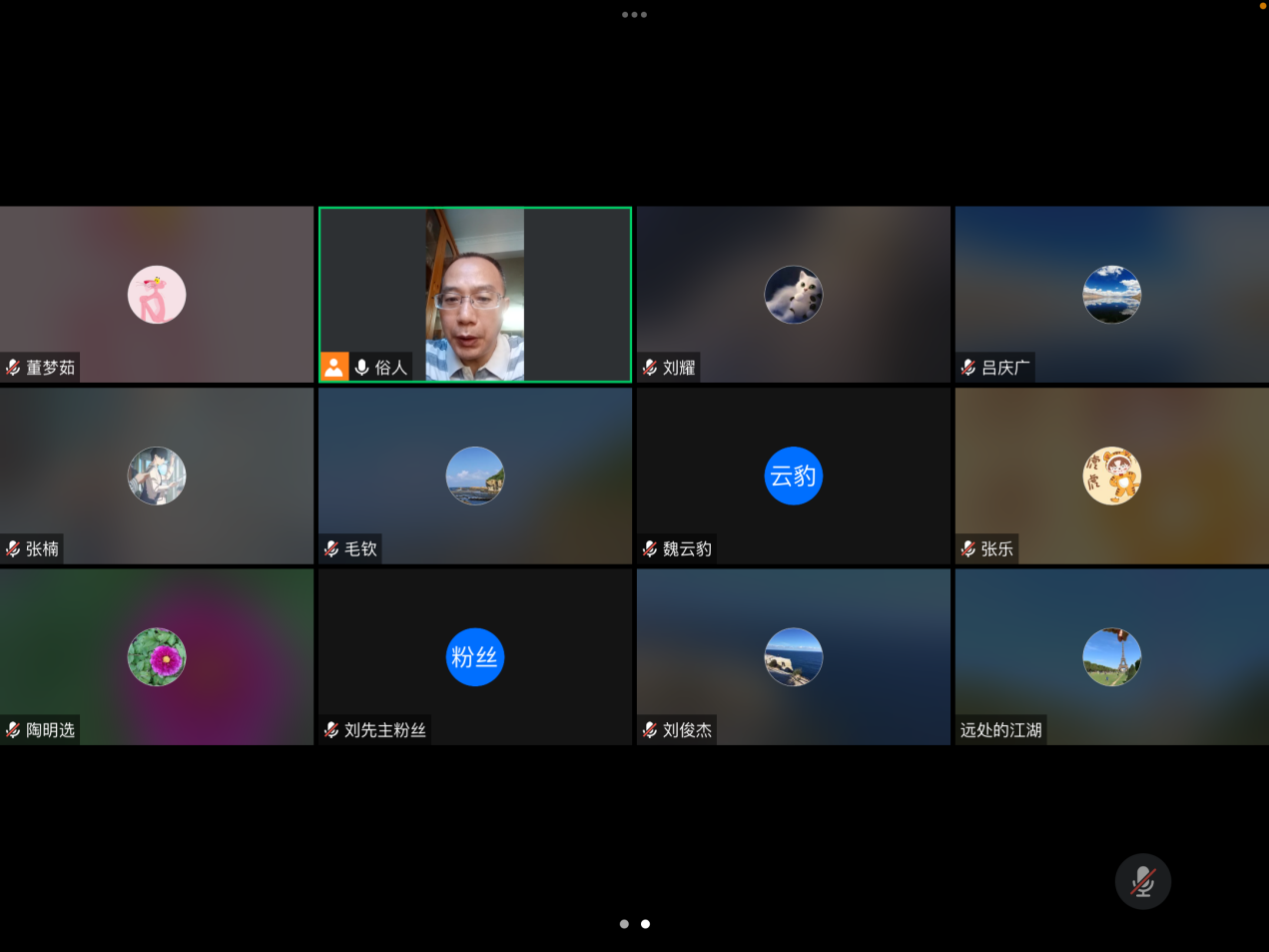This screenshot has height=952, width=1269.
Task: Click the pink flower avatar of 陶明选
Action: pyautogui.click(x=157, y=657)
